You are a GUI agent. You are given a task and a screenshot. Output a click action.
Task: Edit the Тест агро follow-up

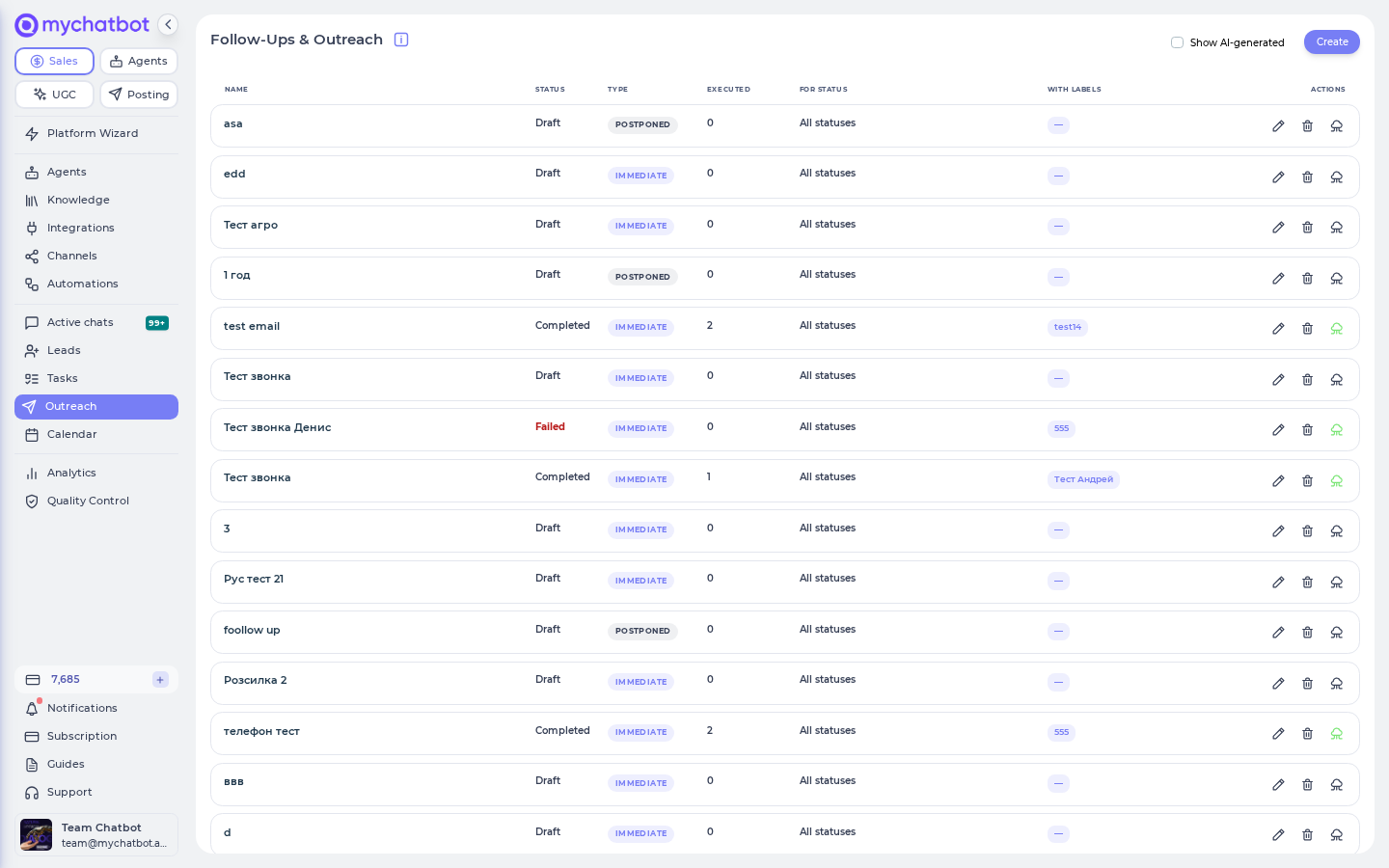[x=1278, y=228]
